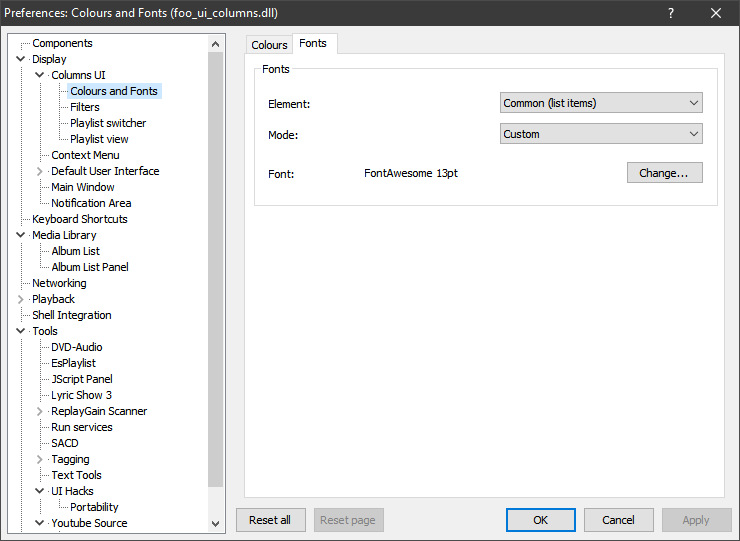Open the JScript Panel settings
The width and height of the screenshot is (740, 541).
click(x=82, y=379)
